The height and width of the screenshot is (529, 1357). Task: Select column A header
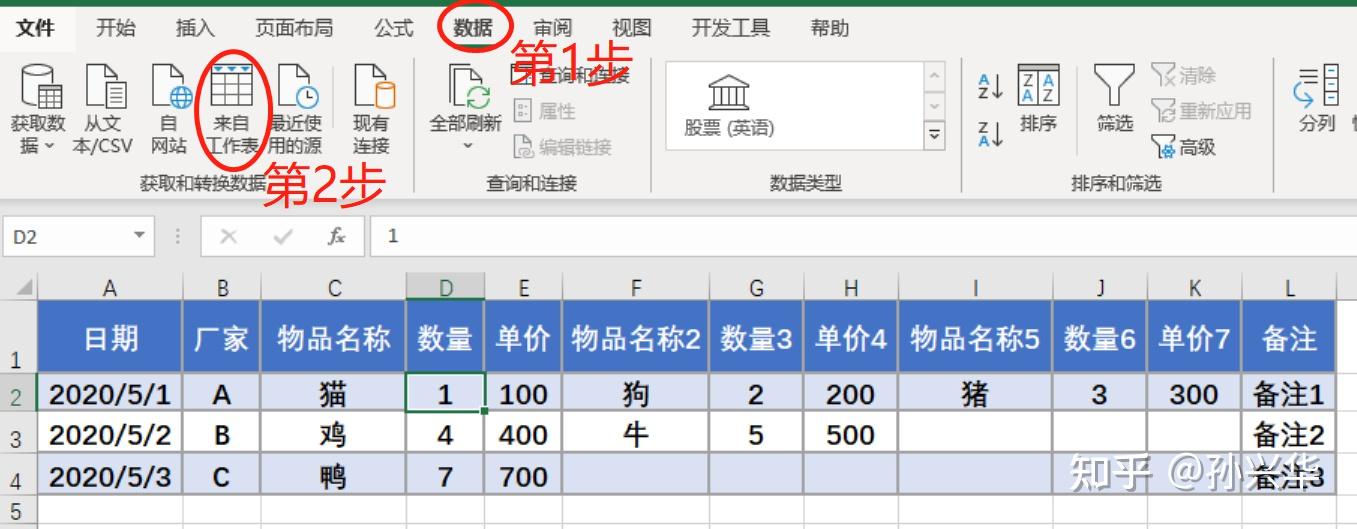pos(110,288)
